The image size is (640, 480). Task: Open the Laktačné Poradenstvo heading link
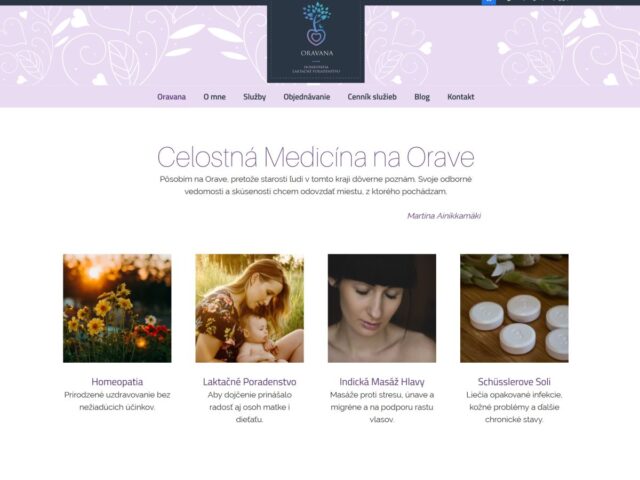249,382
